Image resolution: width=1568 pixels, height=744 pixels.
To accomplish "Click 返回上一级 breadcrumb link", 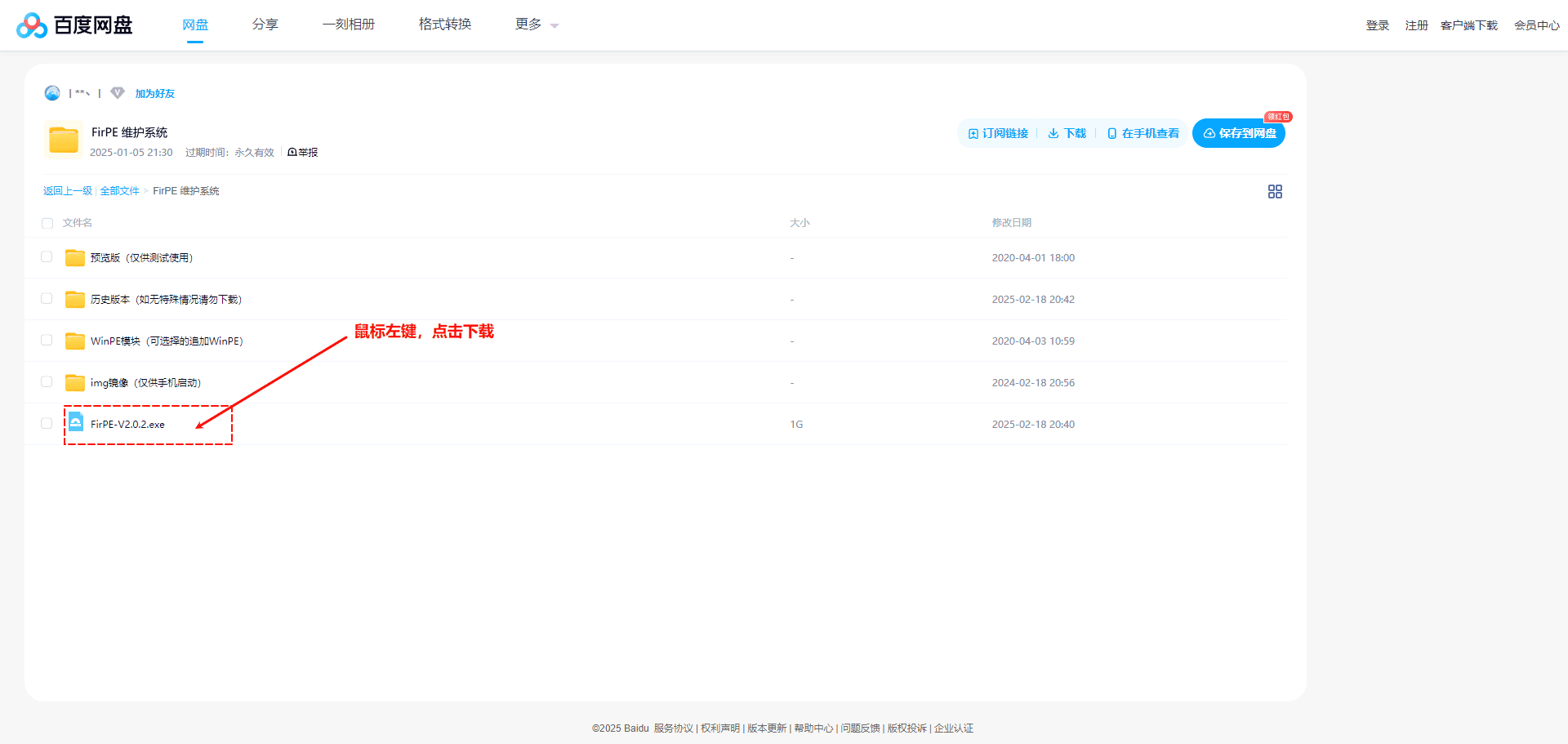I will coord(68,191).
